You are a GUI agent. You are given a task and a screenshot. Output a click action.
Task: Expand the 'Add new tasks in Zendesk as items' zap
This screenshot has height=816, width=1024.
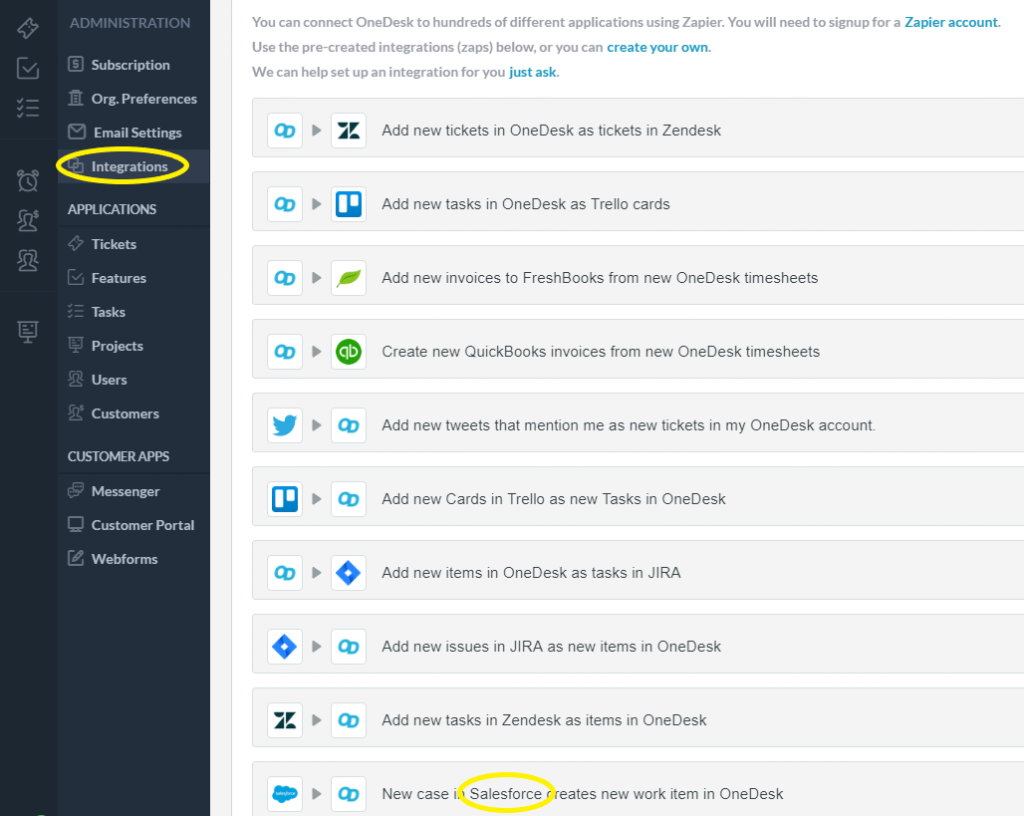click(317, 720)
